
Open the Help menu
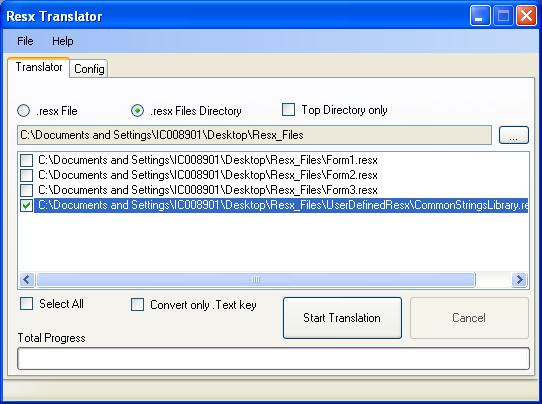(x=63, y=41)
